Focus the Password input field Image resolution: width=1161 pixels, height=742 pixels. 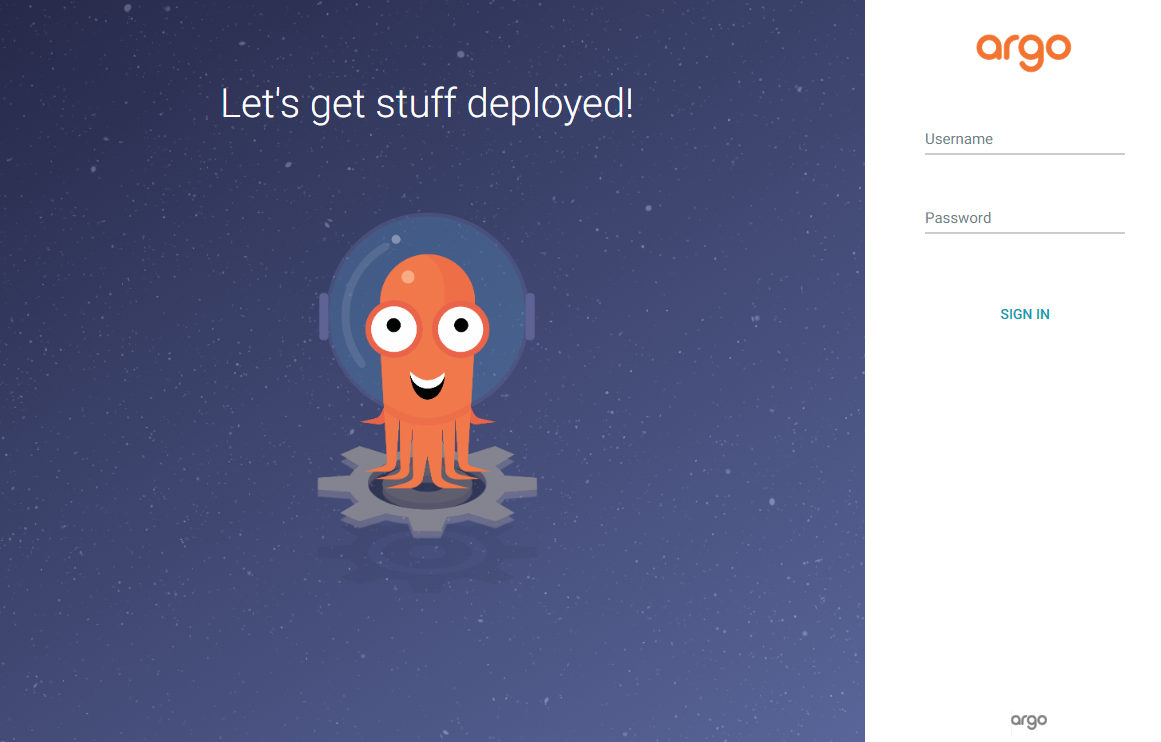(x=1024, y=218)
